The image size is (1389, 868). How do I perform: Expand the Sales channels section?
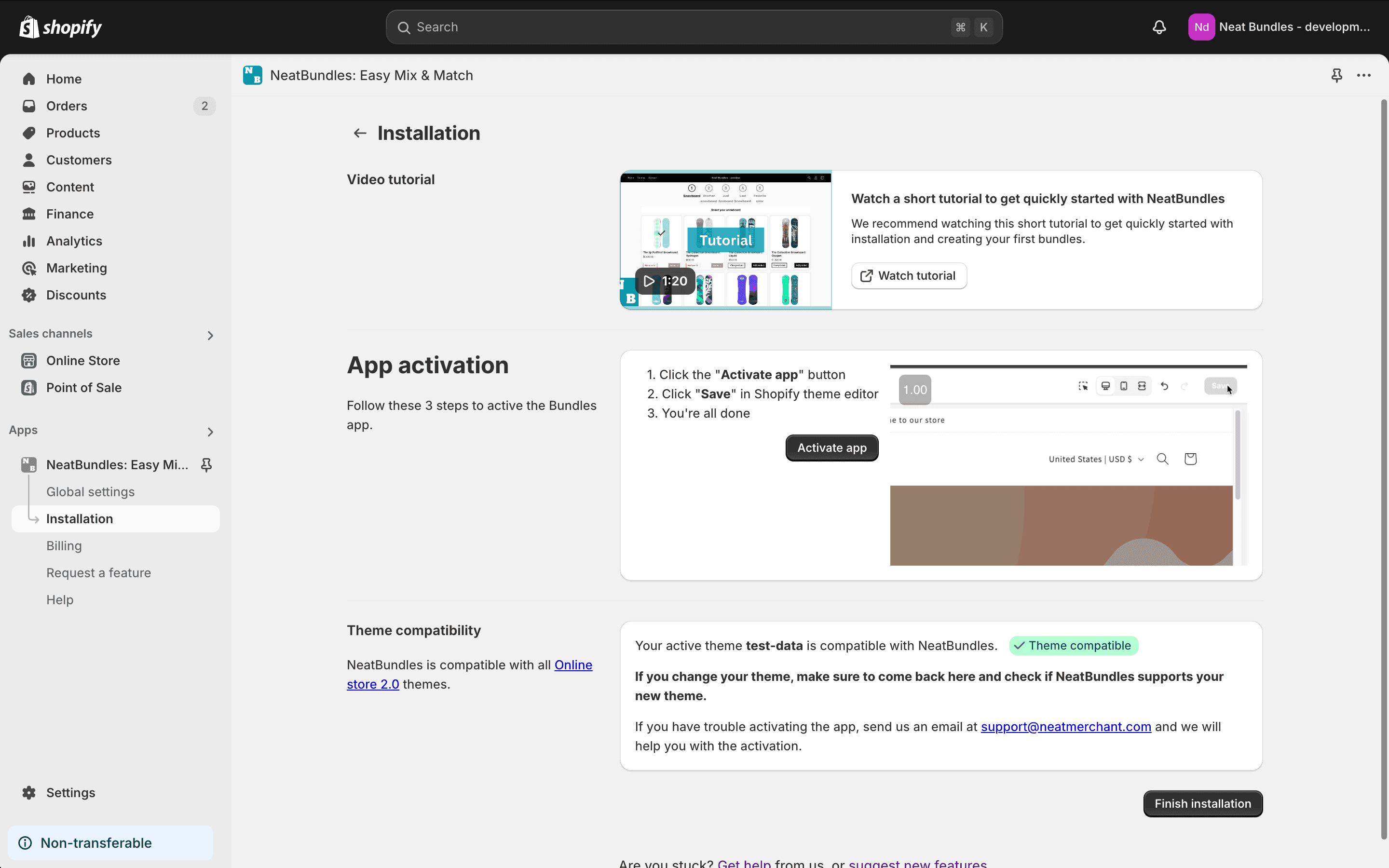point(210,335)
